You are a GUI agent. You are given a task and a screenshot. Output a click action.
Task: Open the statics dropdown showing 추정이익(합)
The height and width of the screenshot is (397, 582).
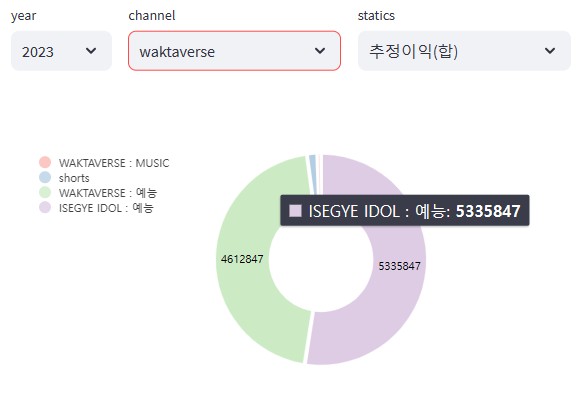point(464,51)
